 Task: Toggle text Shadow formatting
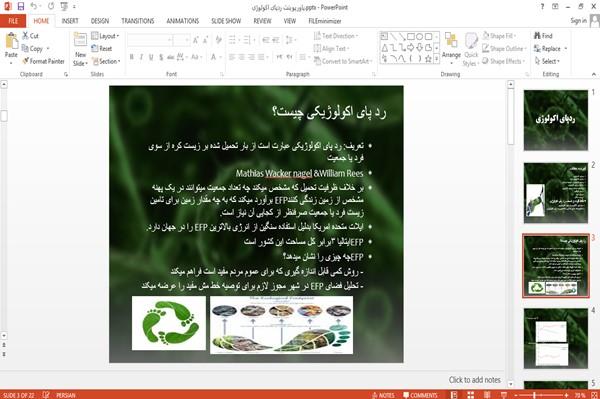point(161,57)
